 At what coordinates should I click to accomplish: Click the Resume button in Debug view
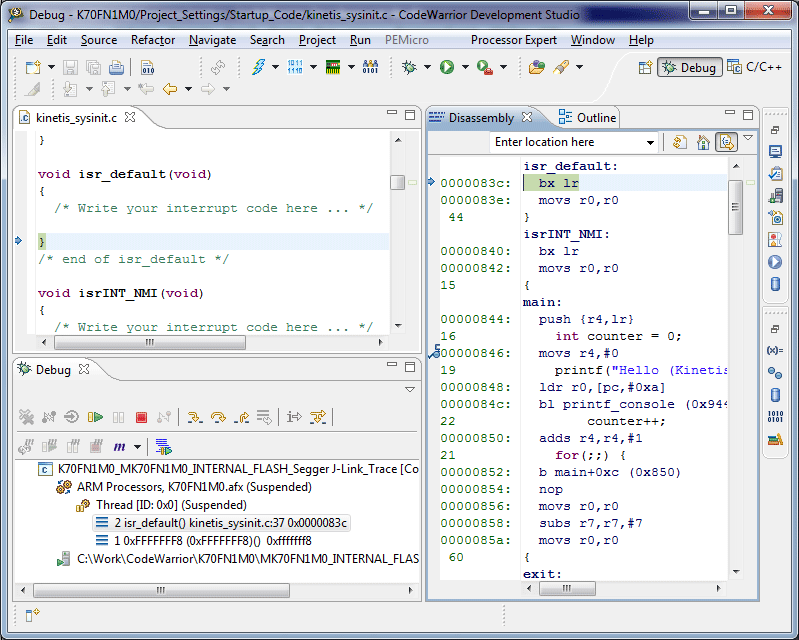[x=95, y=417]
